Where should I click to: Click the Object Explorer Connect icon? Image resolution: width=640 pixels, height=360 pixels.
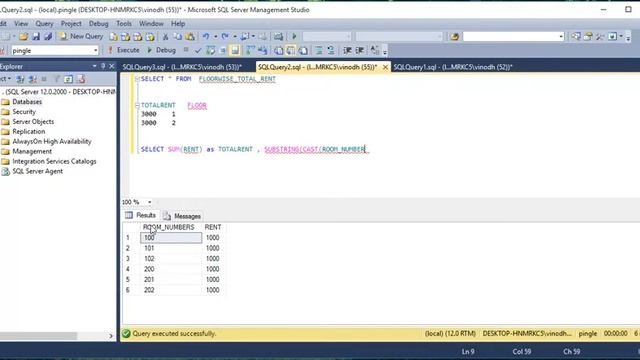point(20,79)
